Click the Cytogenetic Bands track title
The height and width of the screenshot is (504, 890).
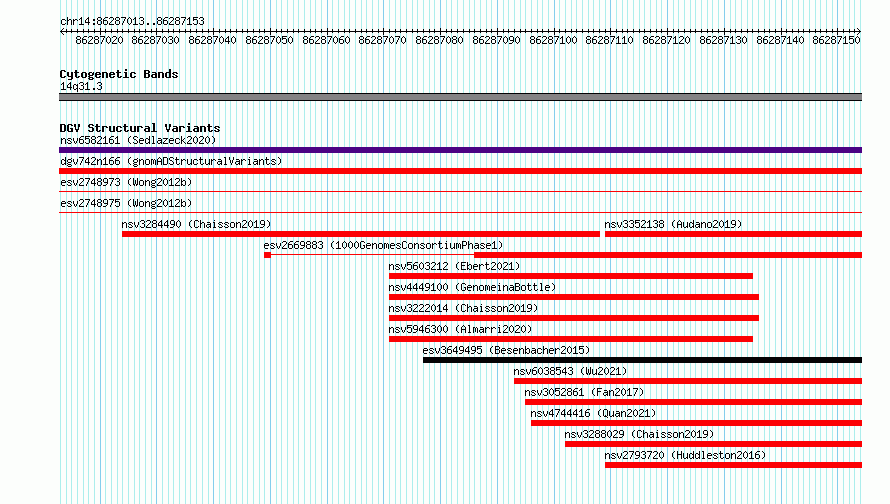(119, 74)
